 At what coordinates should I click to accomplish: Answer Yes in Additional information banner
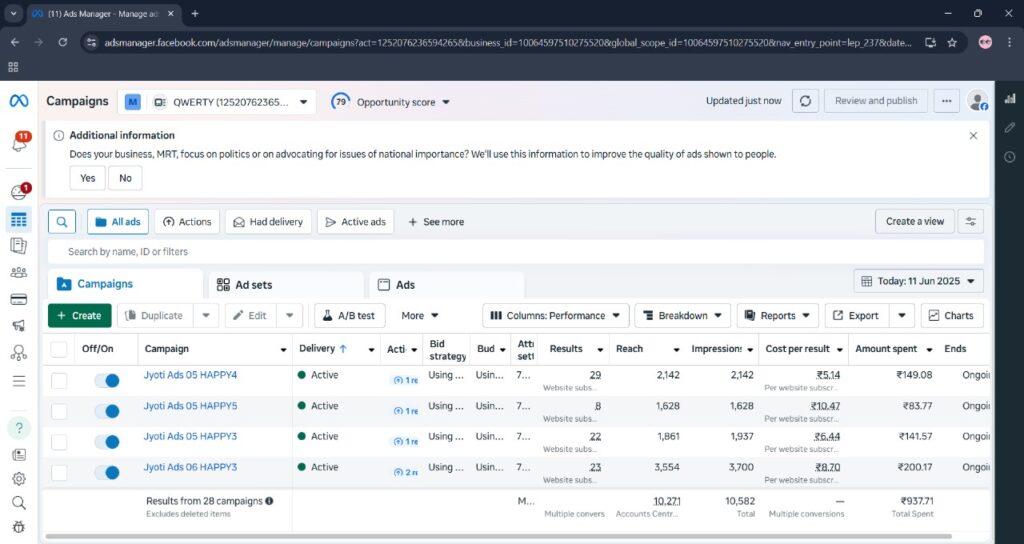(x=88, y=178)
